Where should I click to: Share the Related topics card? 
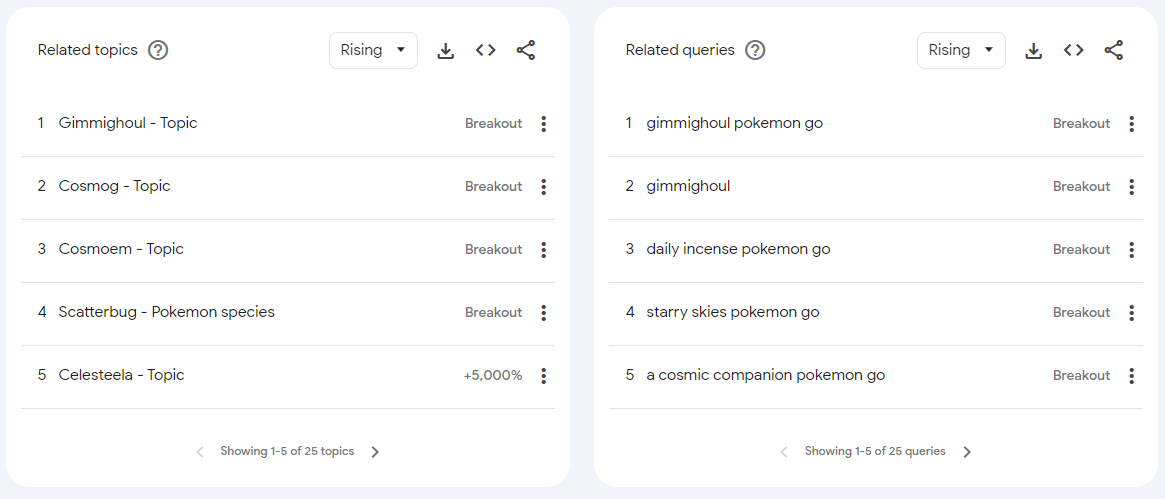(x=526, y=50)
